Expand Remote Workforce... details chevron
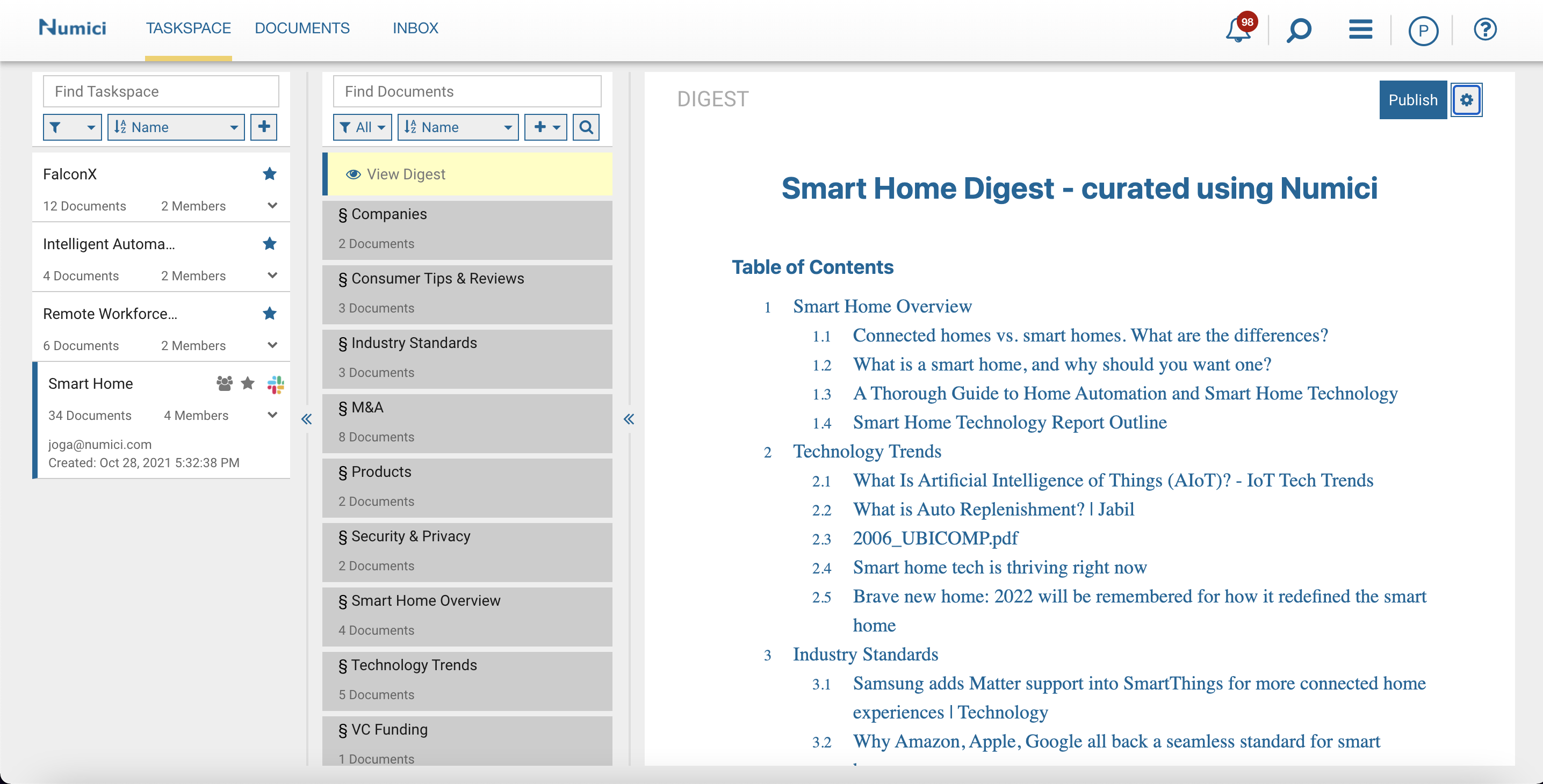This screenshot has height=784, width=1543. coord(272,345)
